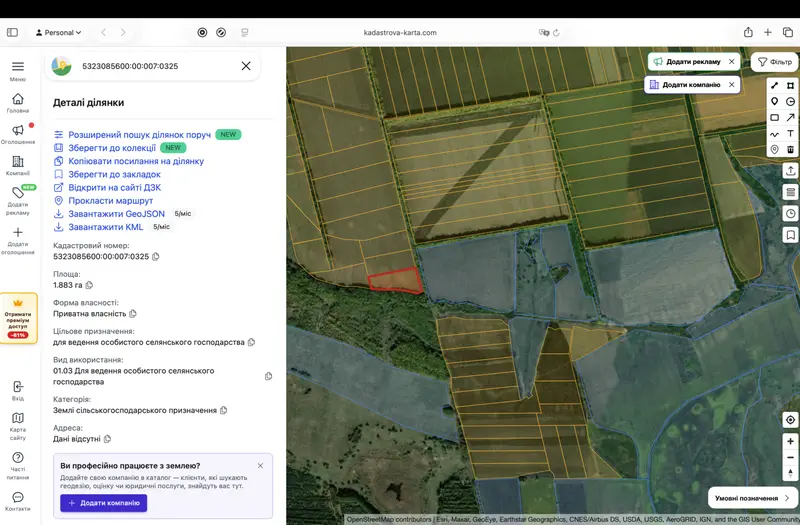Screen dimensions: 800x525
Task: Click Прокласти маршрут link
Action: click(111, 201)
